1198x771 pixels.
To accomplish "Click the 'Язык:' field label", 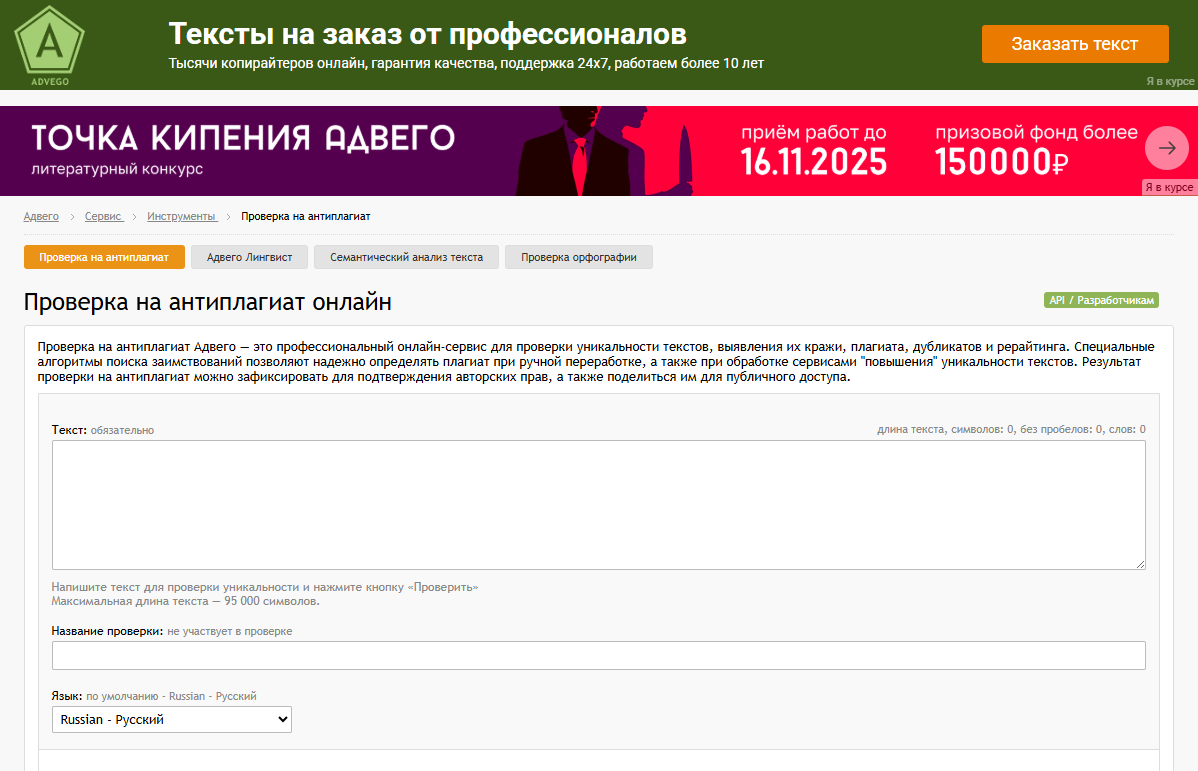I will click(67, 696).
